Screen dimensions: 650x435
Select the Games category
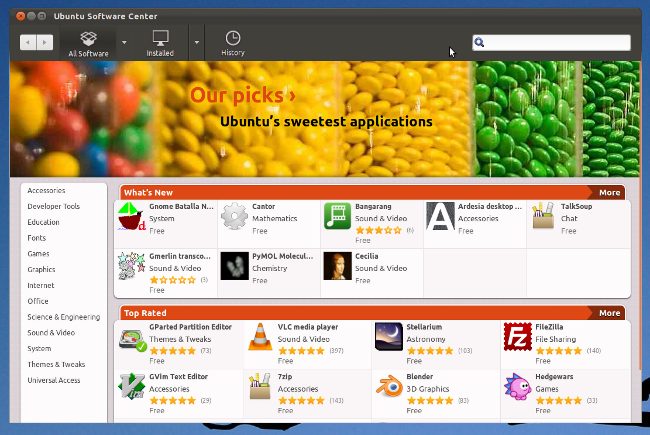38,253
